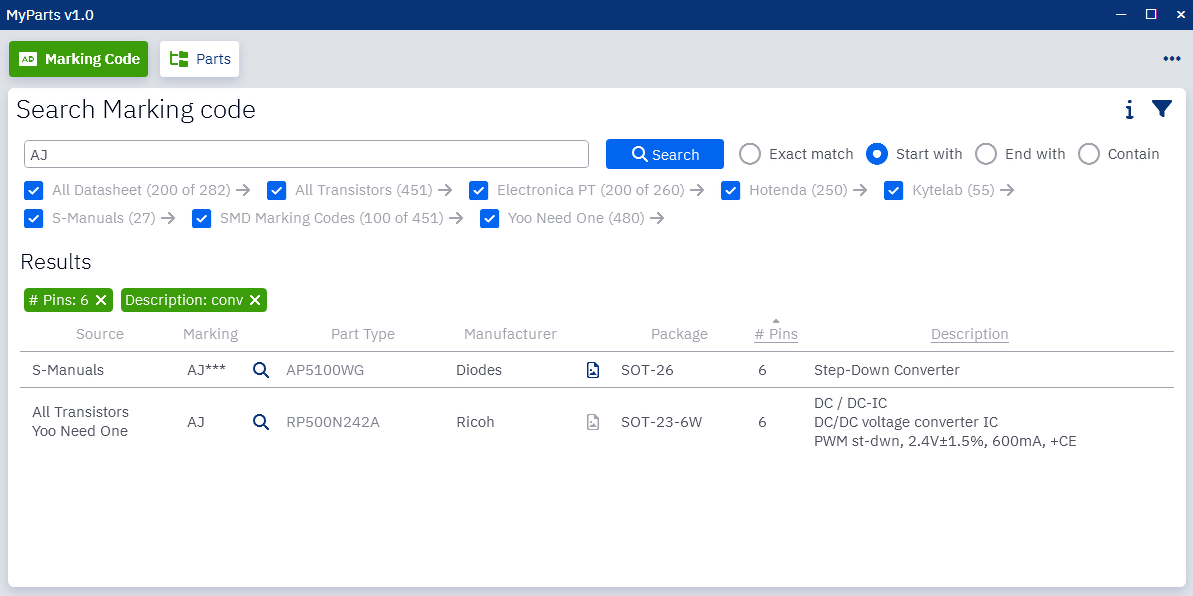
Task: Click magnifier icon next to AP5100WG
Action: [x=261, y=370]
